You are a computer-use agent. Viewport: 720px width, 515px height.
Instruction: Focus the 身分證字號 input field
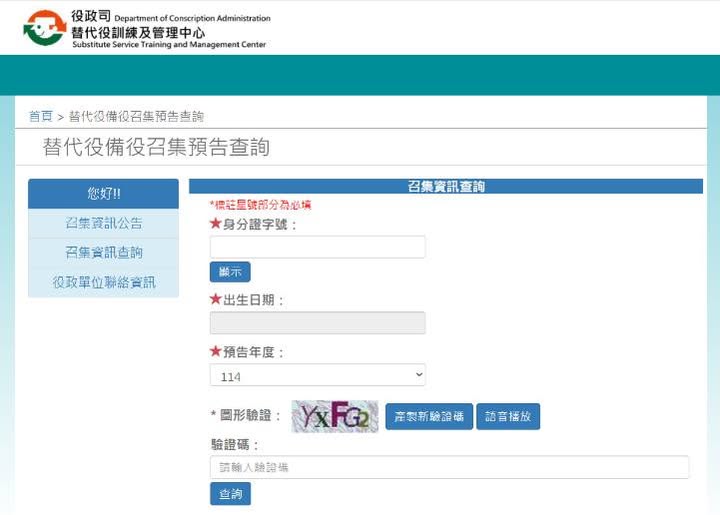click(x=317, y=247)
